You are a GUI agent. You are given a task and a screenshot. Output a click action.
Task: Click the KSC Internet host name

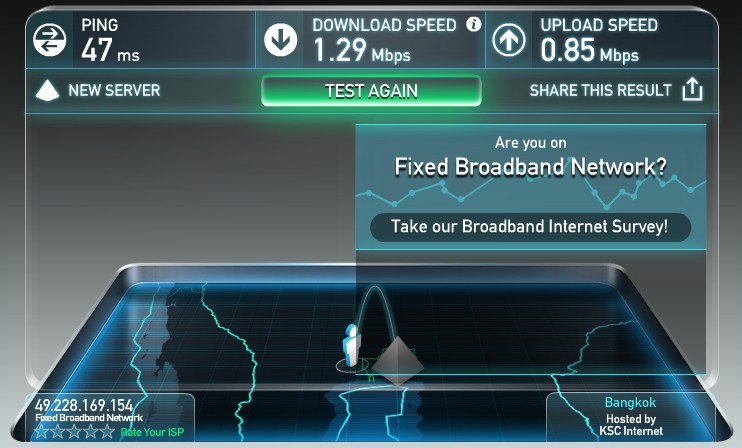click(631, 431)
